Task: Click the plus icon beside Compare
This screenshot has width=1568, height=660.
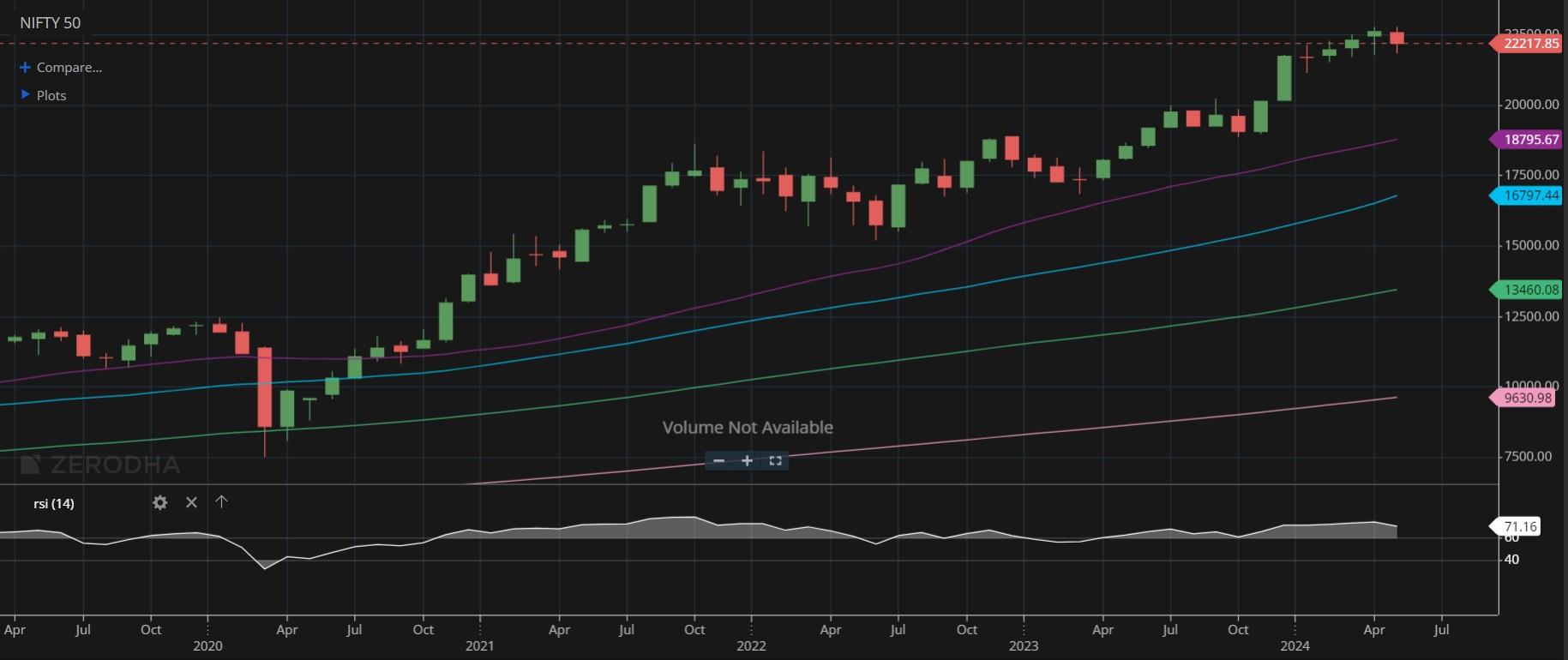Action: click(25, 67)
